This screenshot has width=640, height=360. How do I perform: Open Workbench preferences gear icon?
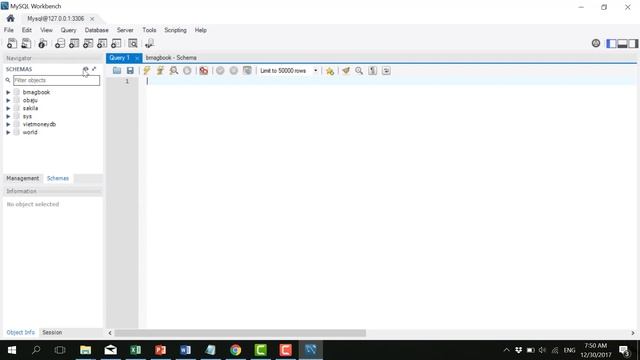pos(596,43)
